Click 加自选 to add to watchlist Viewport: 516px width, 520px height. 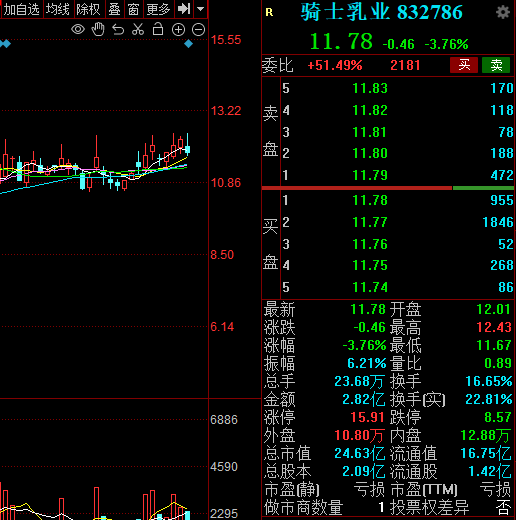tap(21, 9)
